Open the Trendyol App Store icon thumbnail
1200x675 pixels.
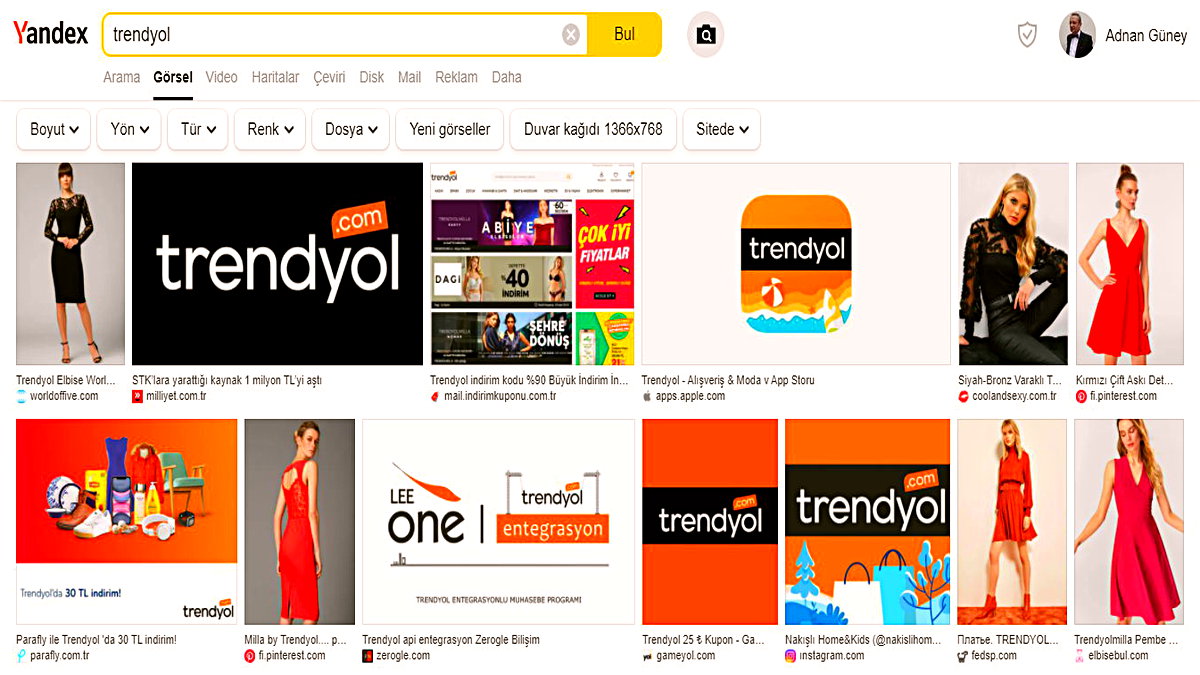point(796,264)
